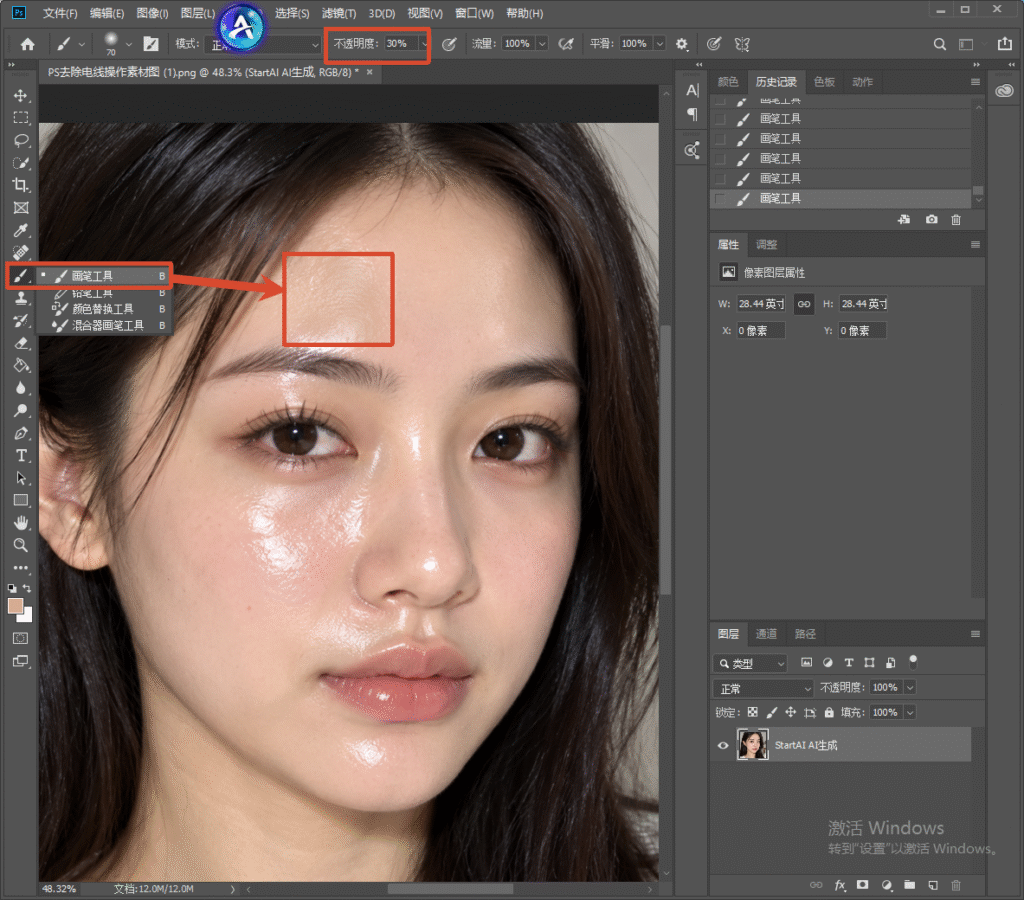
Task: Open the flow 100% dropdown arrow
Action: (x=542, y=44)
